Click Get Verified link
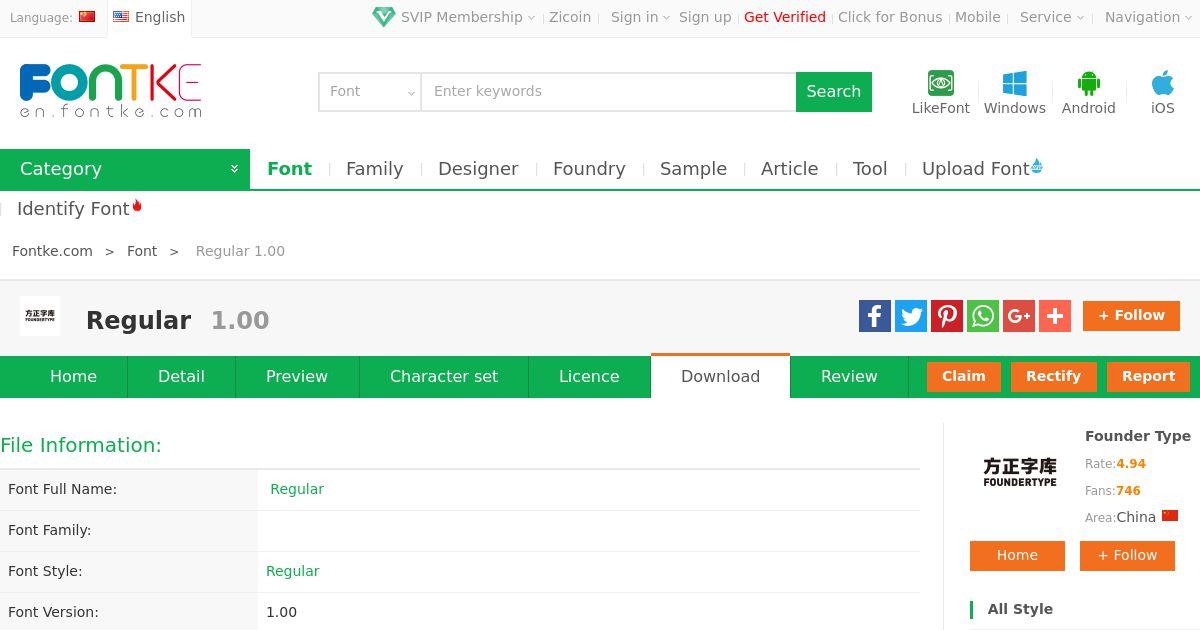Viewport: 1200px width, 630px height. pos(785,17)
